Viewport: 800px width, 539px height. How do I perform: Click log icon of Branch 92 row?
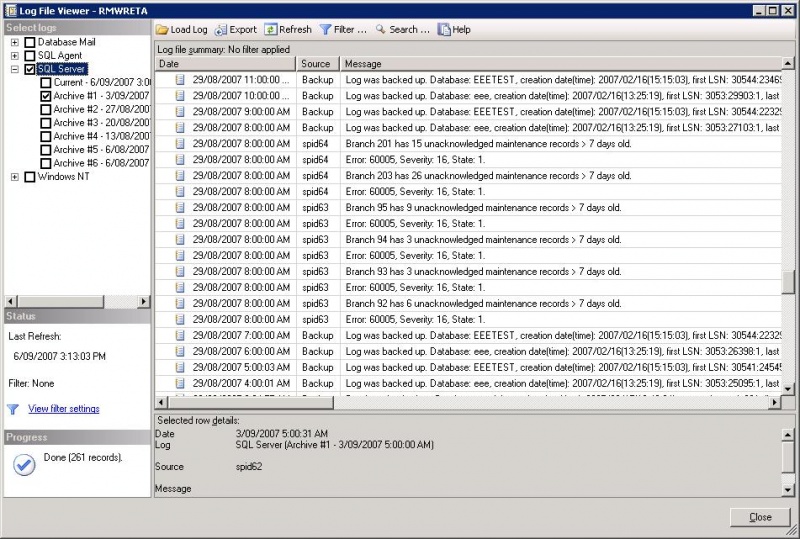[x=180, y=303]
